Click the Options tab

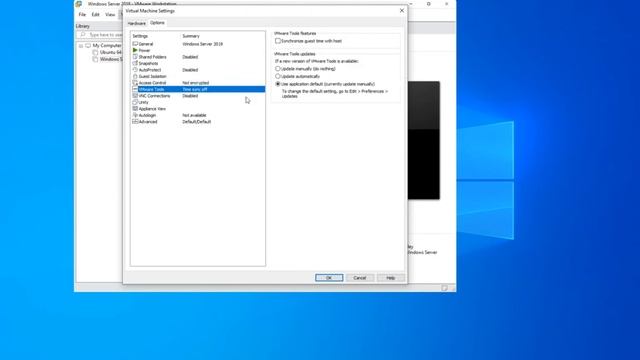tap(157, 23)
